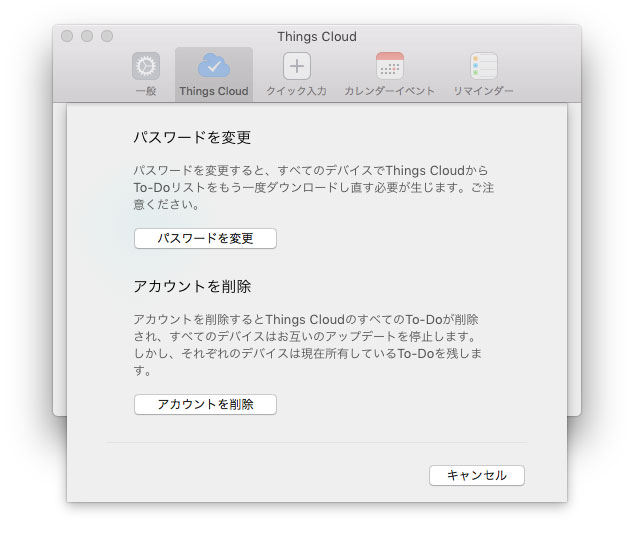This screenshot has height=557, width=633.
Task: Open the 一般 general preferences gear icon
Action: [x=146, y=66]
